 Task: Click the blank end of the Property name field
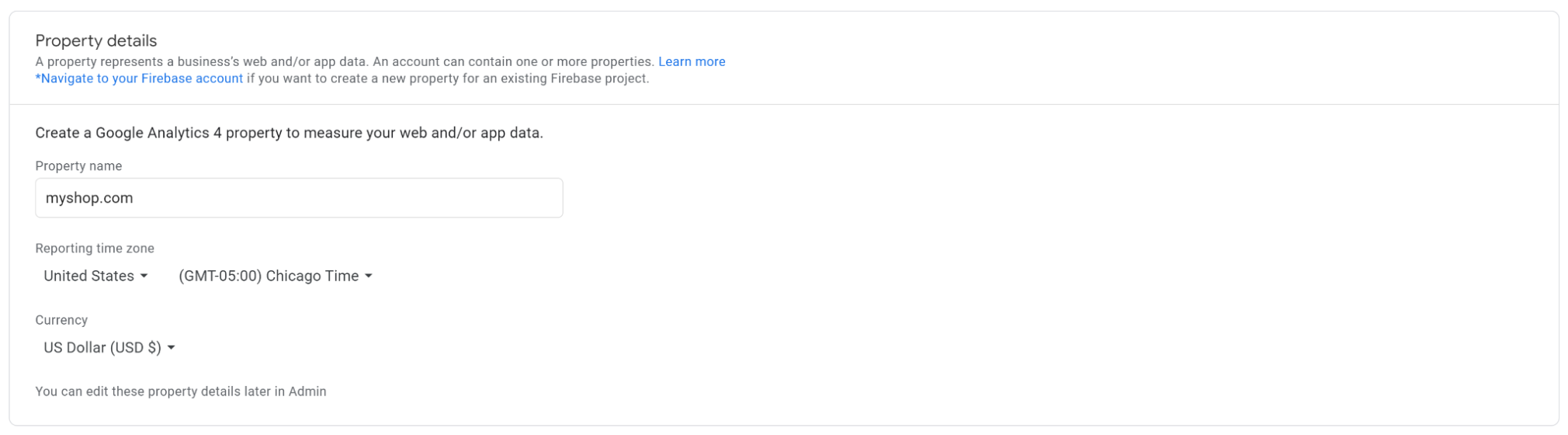point(349,198)
